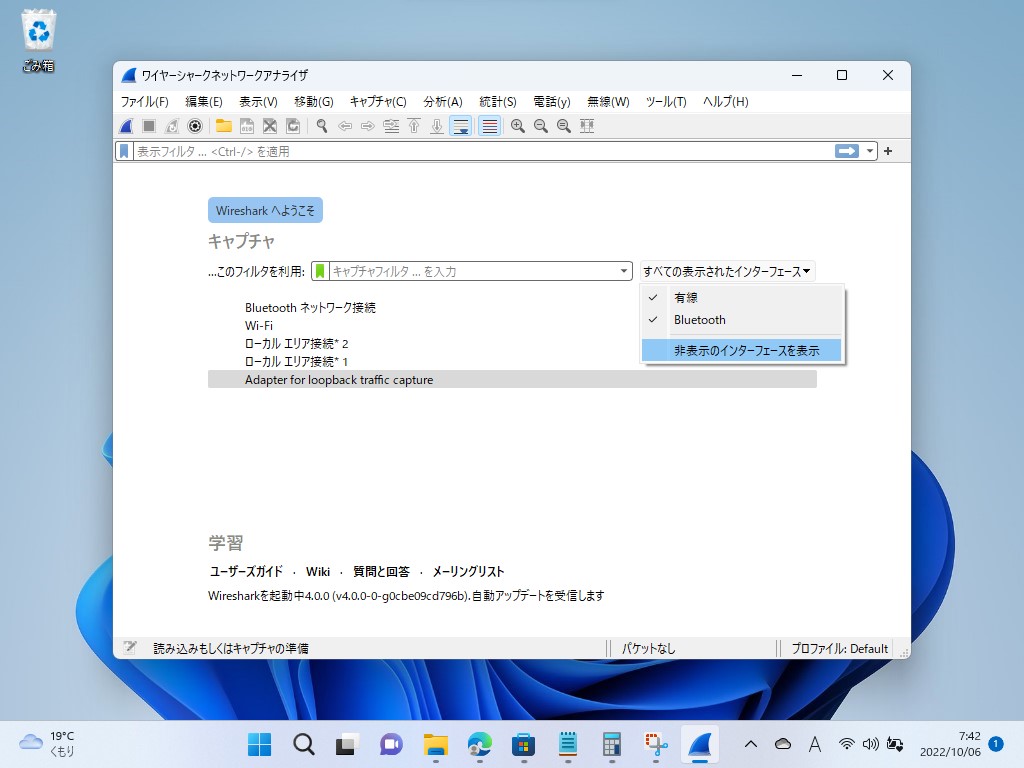Click パケットなし status bar text

pyautogui.click(x=648, y=648)
